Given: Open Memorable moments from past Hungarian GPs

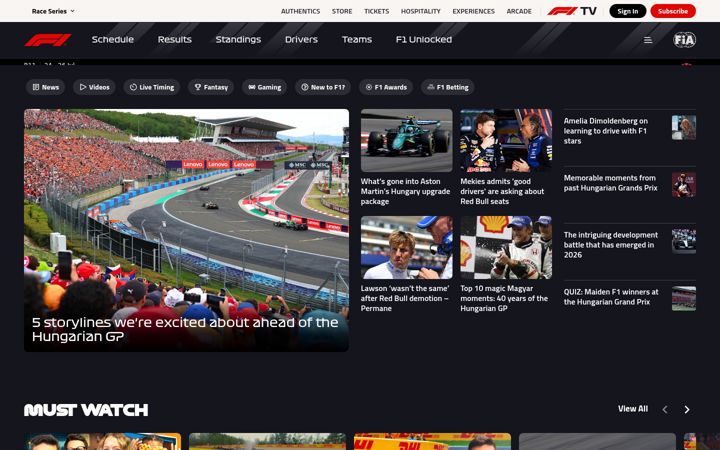Looking at the screenshot, I should pos(611,183).
